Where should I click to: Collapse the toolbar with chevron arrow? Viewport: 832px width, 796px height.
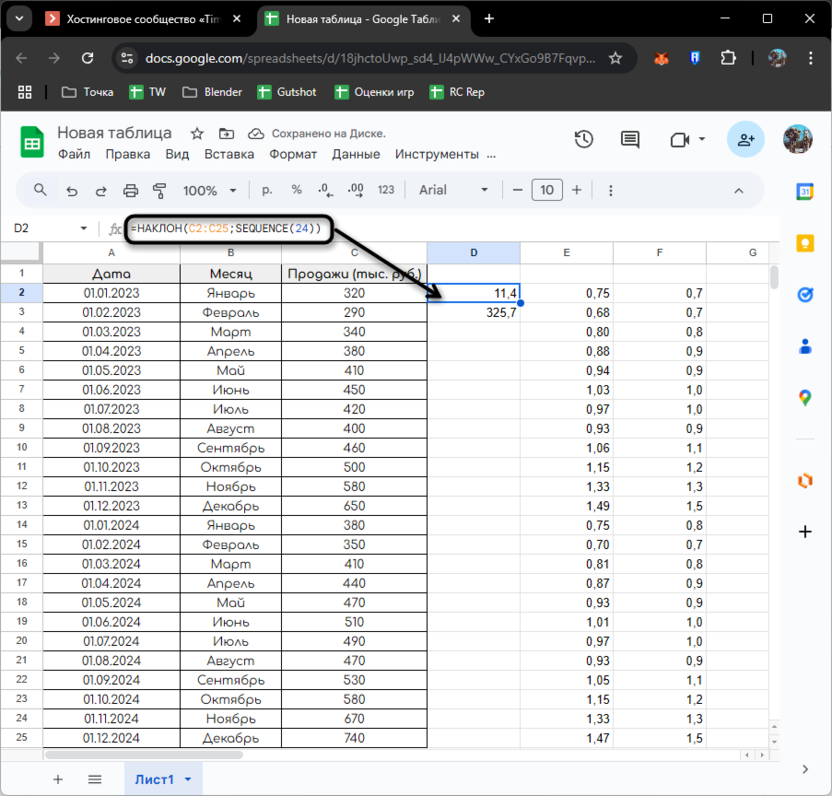(x=739, y=190)
